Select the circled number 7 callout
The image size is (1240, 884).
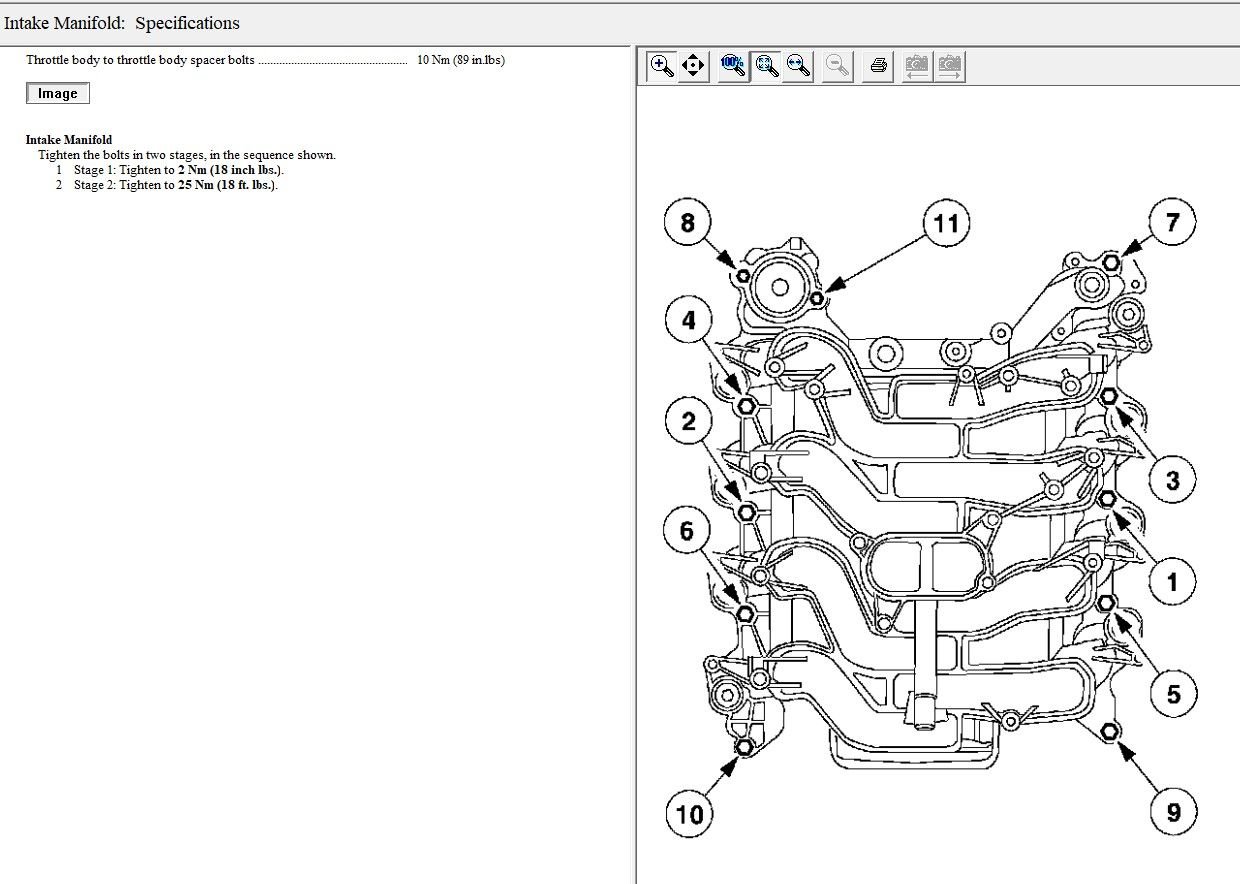(x=1172, y=221)
